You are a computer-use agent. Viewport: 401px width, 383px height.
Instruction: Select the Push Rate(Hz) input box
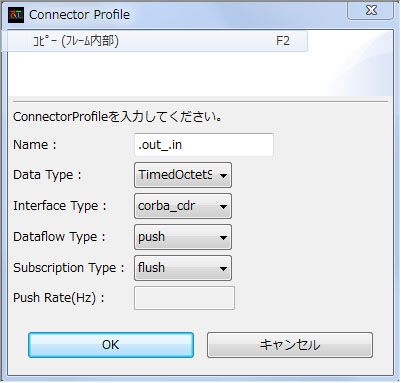[x=184, y=298]
